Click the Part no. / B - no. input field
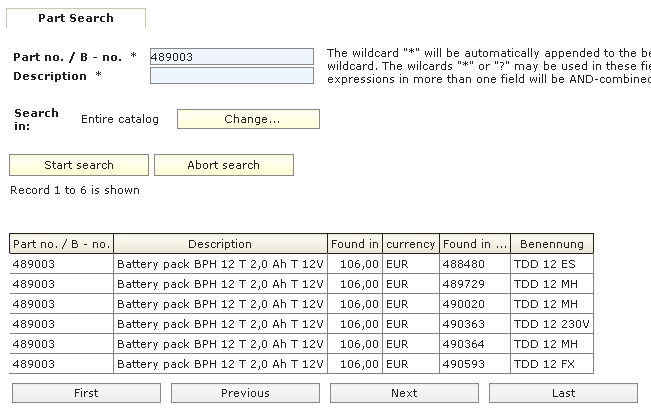 (231, 57)
